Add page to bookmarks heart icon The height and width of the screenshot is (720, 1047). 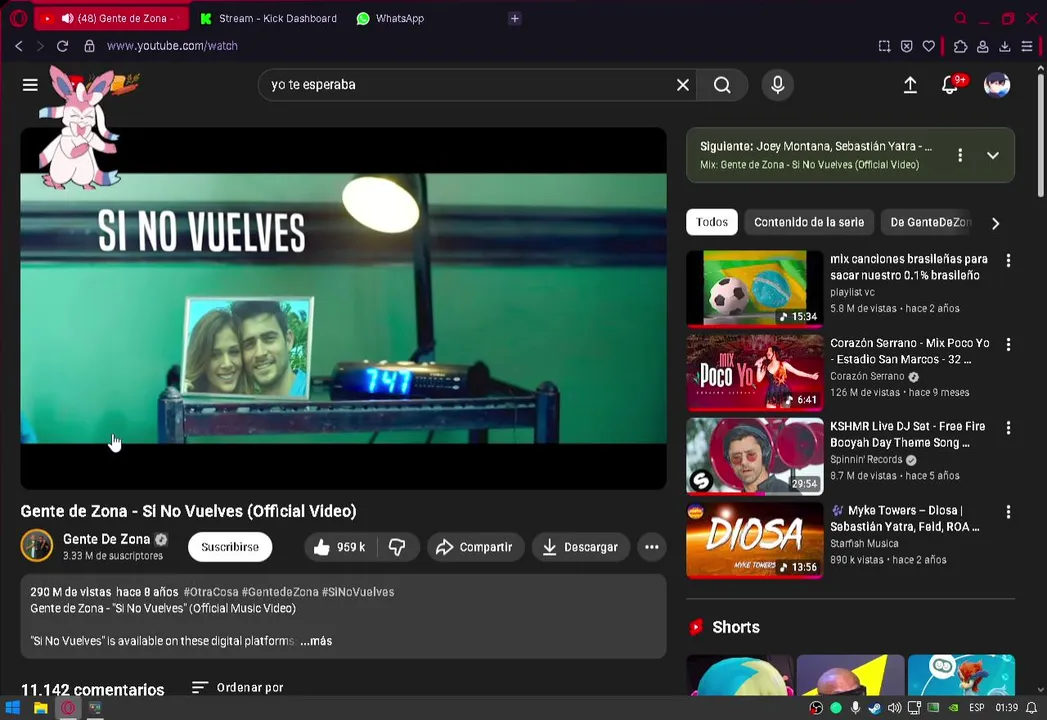point(928,46)
